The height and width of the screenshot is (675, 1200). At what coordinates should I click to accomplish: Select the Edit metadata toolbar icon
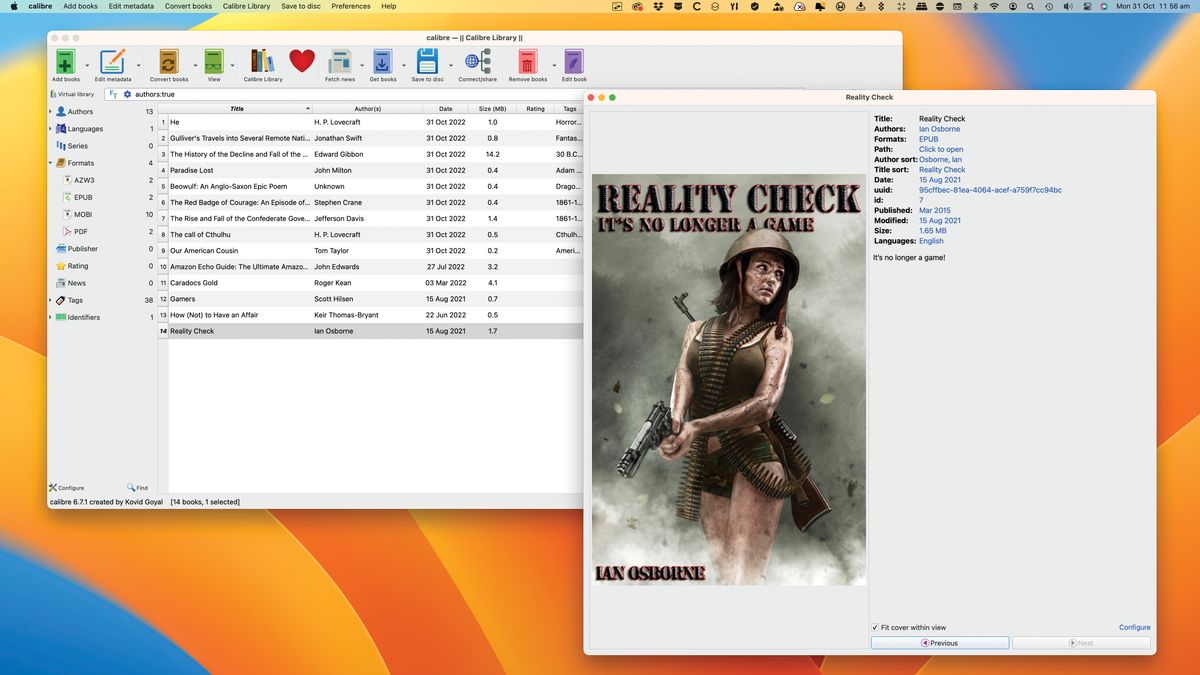113,62
